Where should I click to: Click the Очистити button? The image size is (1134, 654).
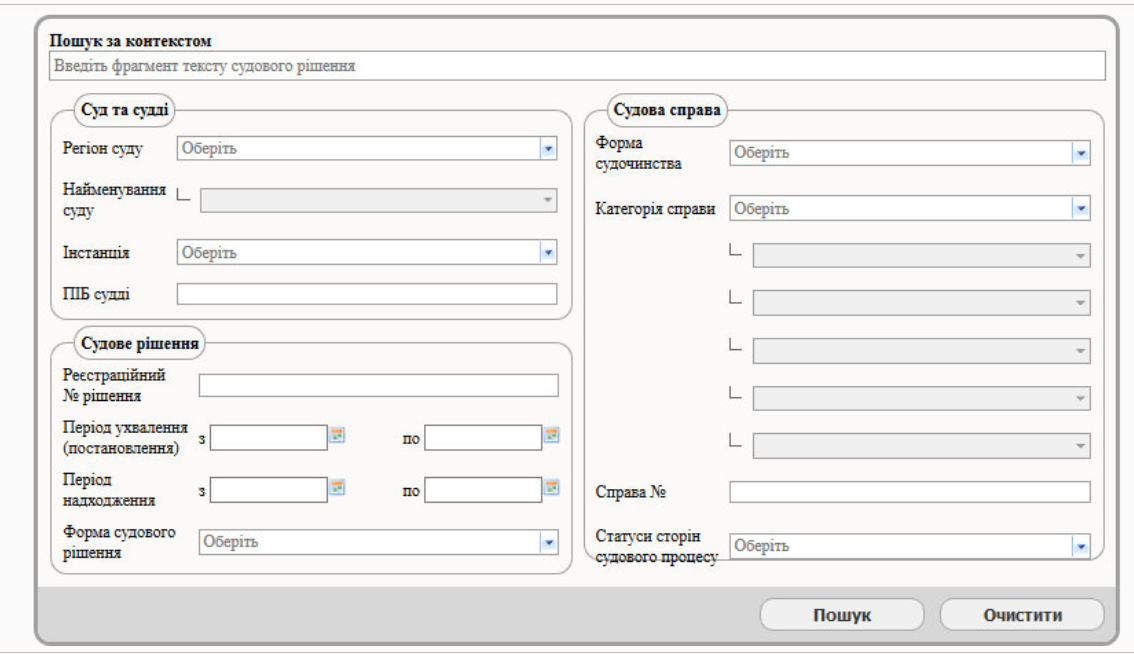pyautogui.click(x=1022, y=615)
